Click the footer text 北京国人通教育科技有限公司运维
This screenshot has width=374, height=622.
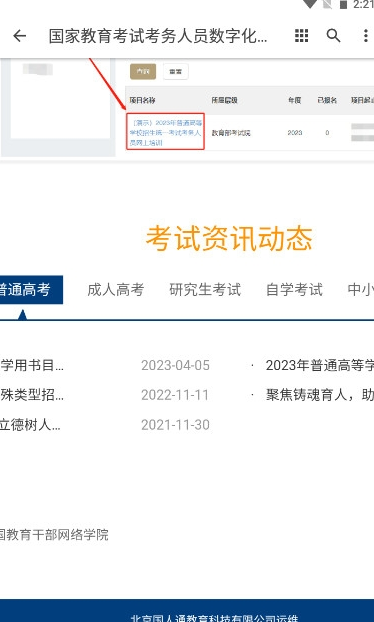point(214,618)
